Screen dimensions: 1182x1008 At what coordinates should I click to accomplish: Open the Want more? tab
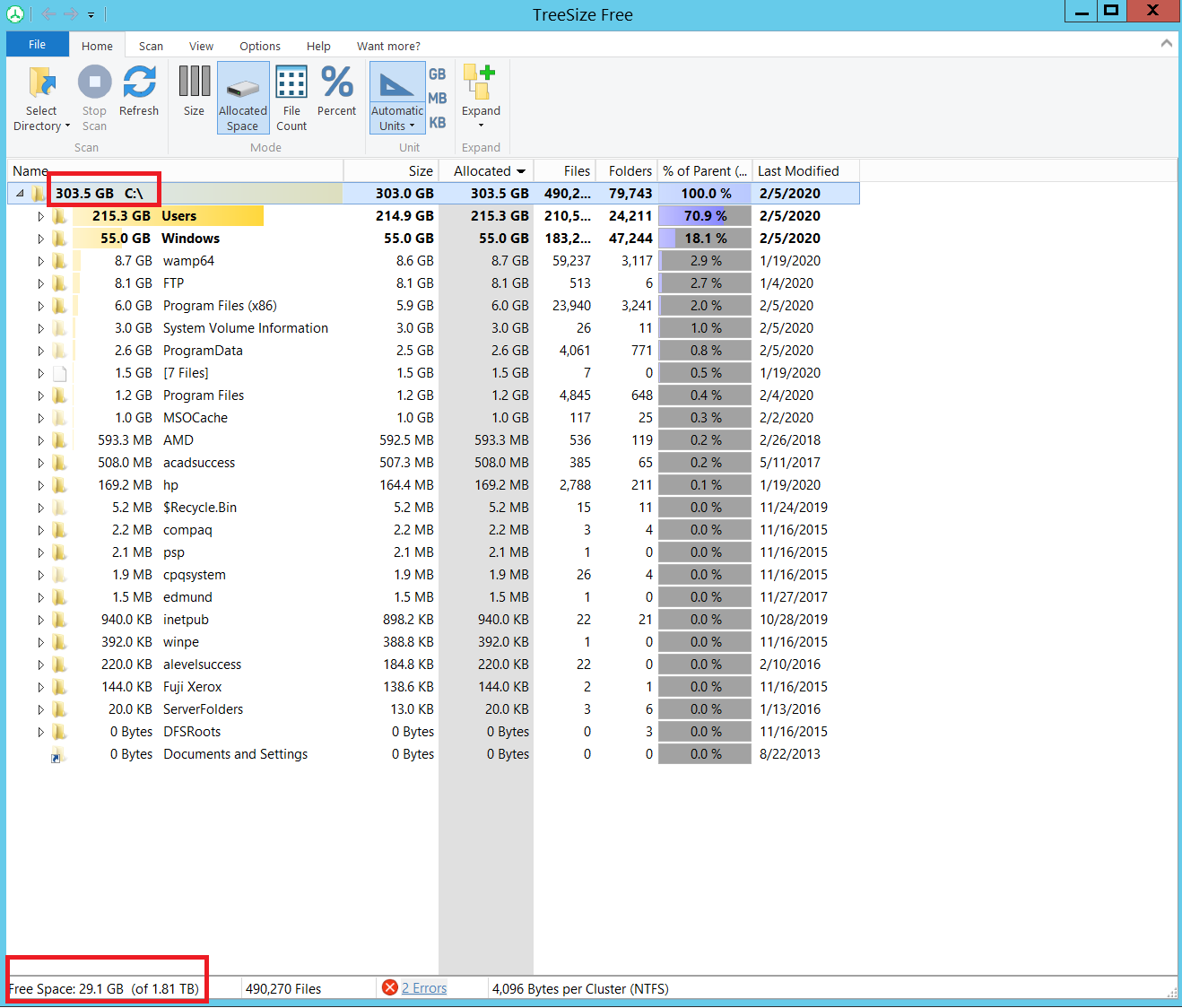[x=388, y=46]
